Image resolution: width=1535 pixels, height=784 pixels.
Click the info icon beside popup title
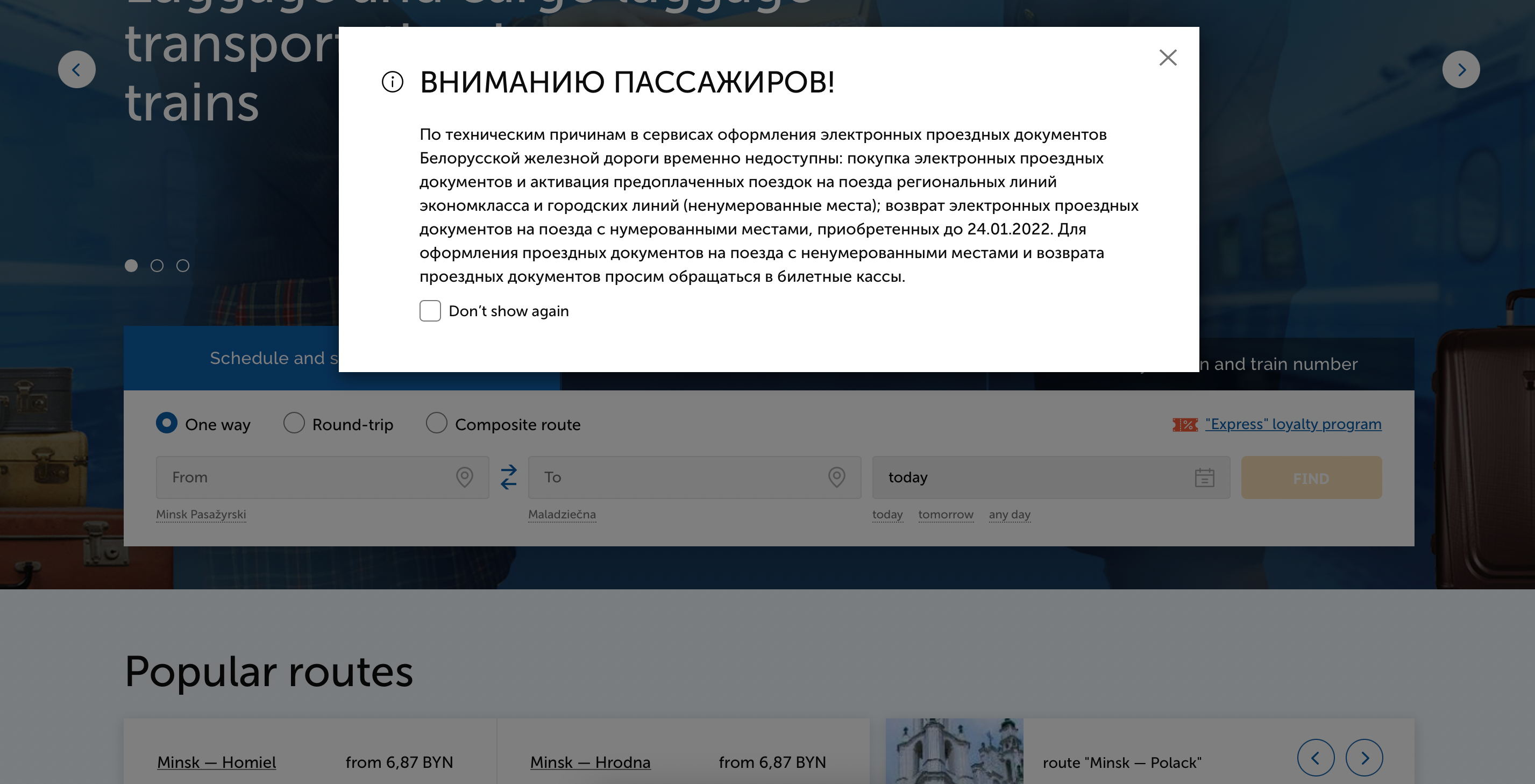(392, 82)
